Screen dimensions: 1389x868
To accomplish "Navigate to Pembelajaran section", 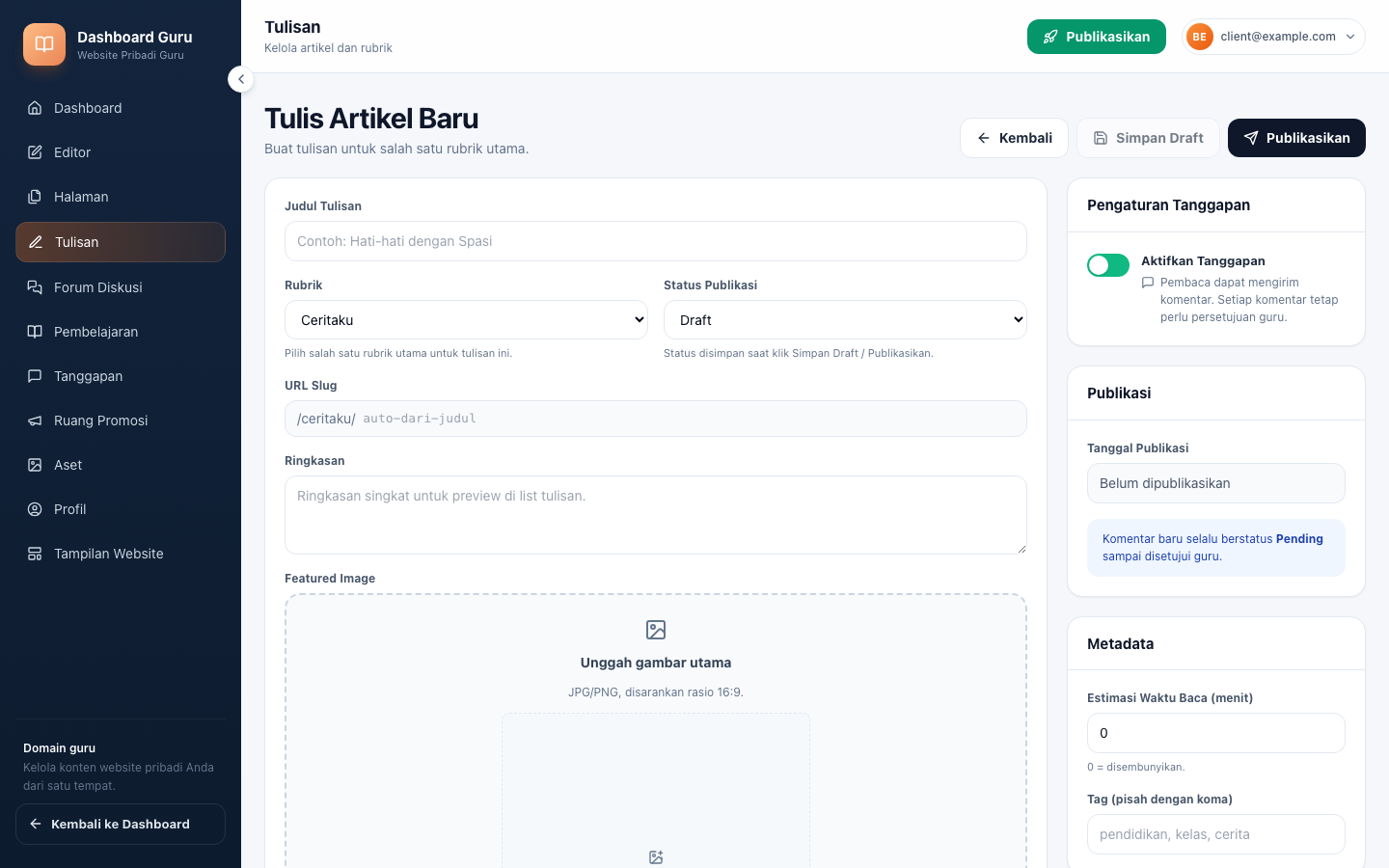I will 121,332.
